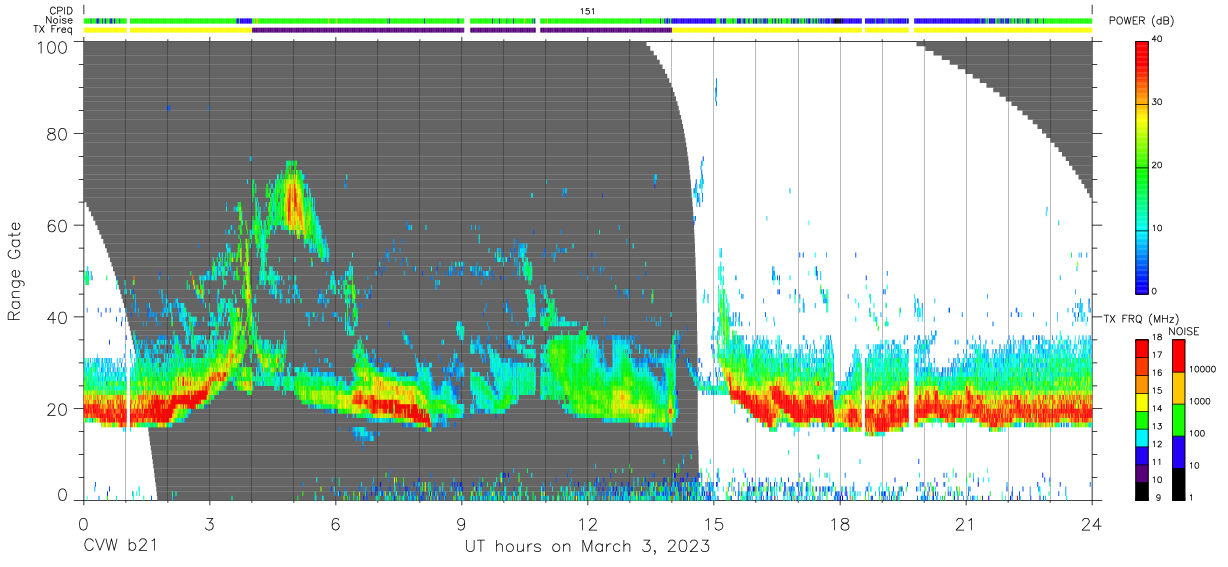Click range gate tick label 80
1228x567 pixels.
pos(58,134)
